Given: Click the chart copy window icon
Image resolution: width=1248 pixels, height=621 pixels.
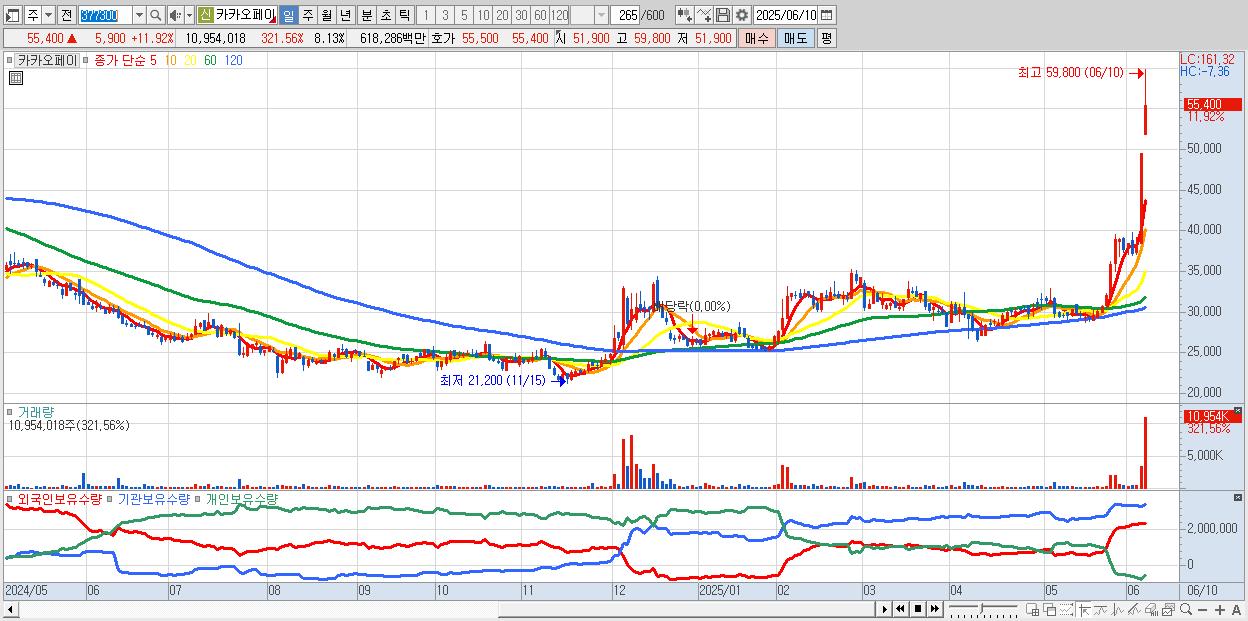Looking at the screenshot, I should 1168,609.
